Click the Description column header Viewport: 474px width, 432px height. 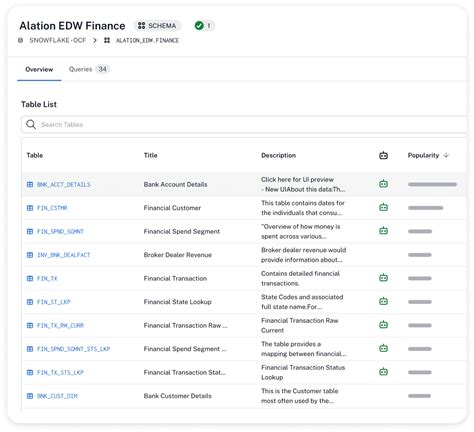coord(278,155)
